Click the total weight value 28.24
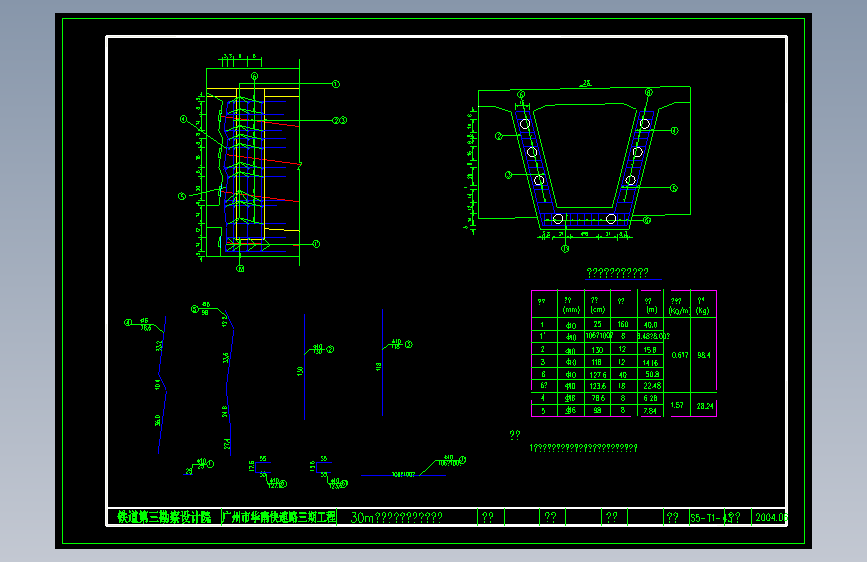 (x=705, y=406)
